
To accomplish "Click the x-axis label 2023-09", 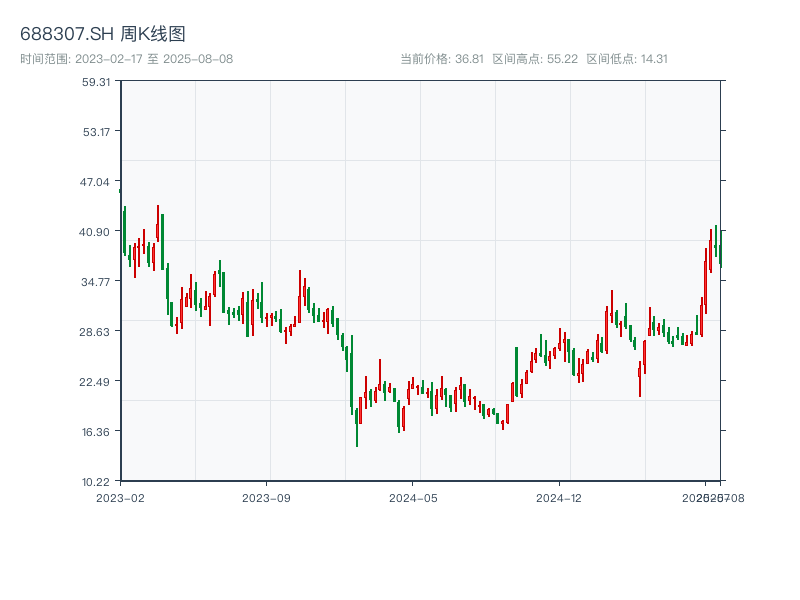I will click(266, 498).
